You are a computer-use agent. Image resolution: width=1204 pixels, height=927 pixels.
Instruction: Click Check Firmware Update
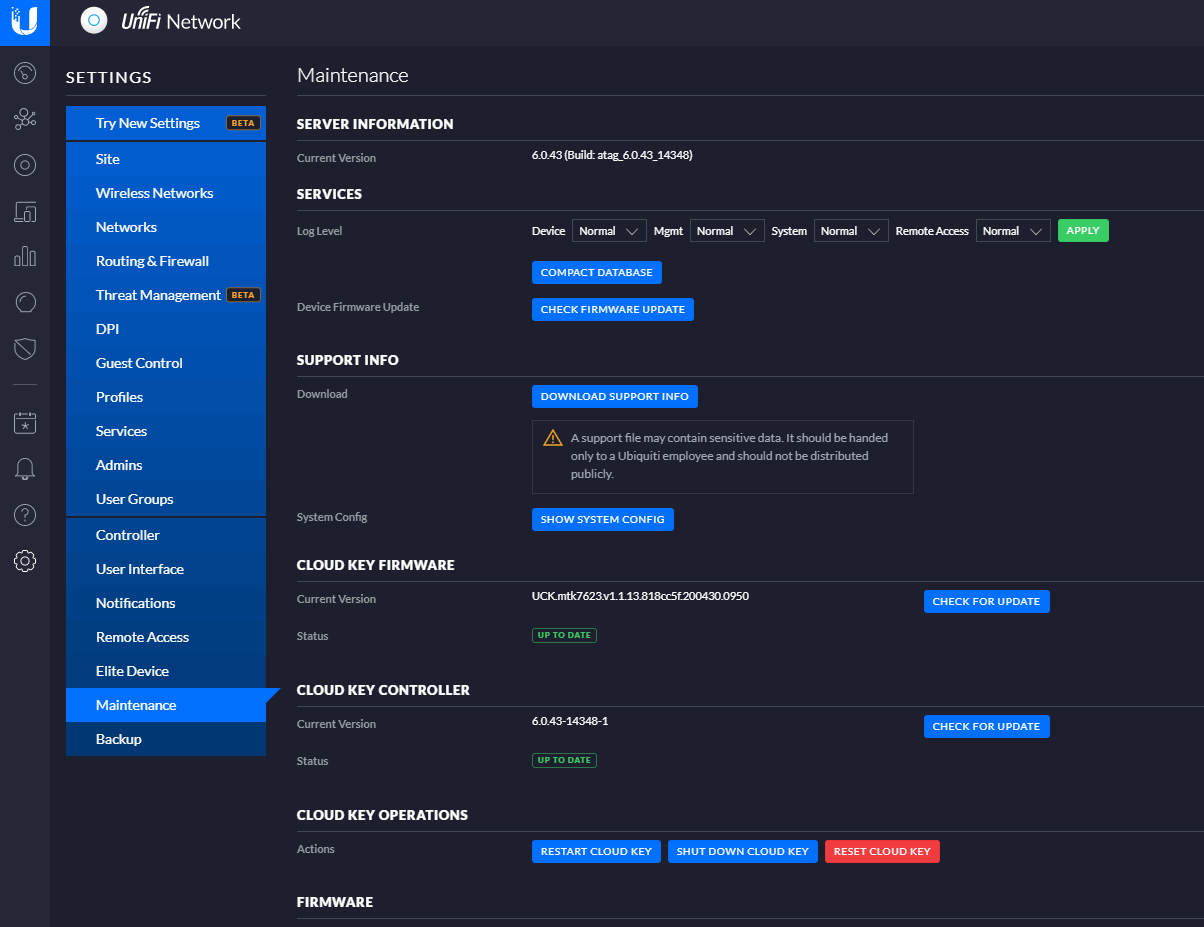point(613,310)
